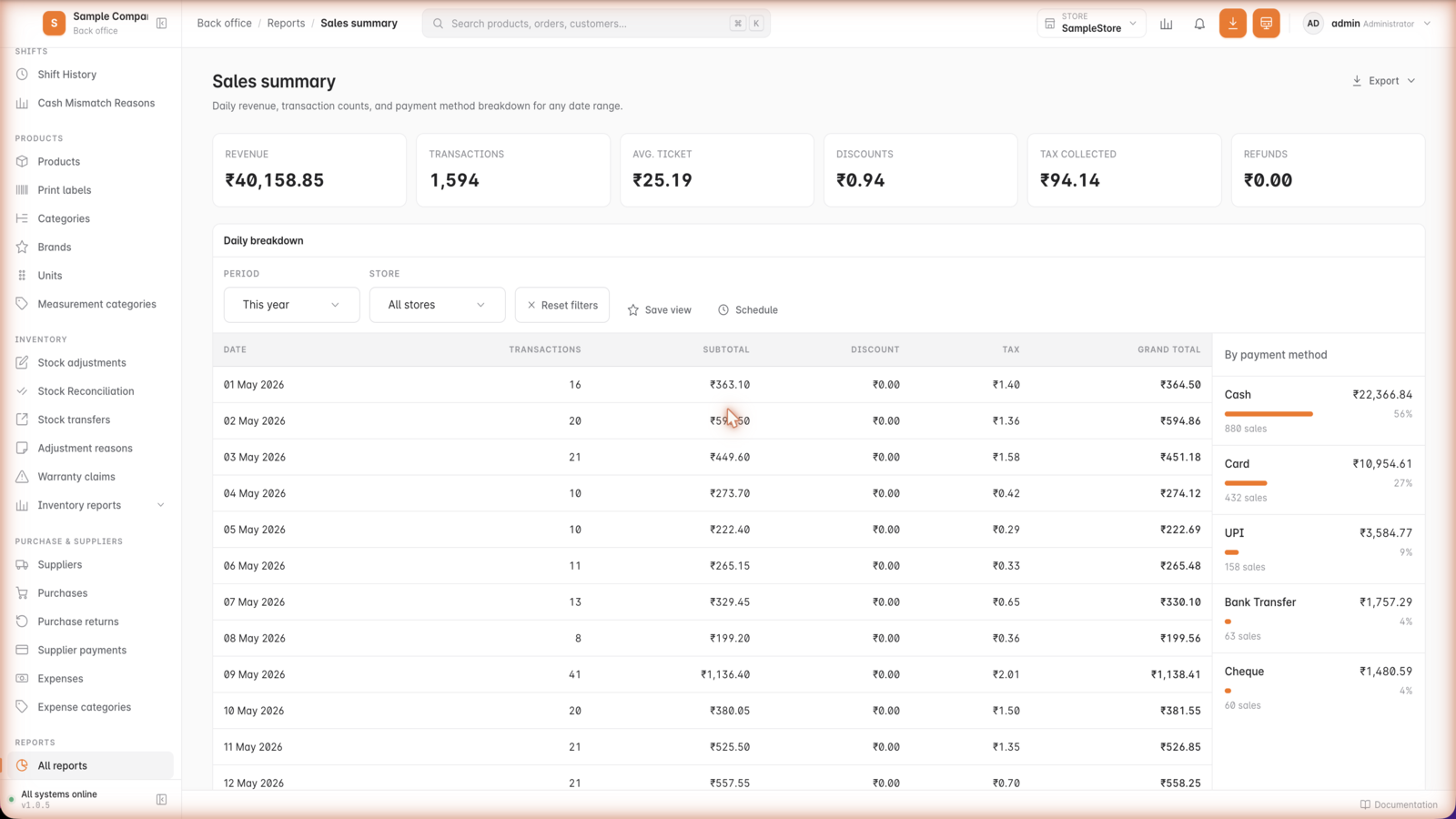Open Expense categories in the sidebar
This screenshot has width=1456, height=819.
pos(84,707)
